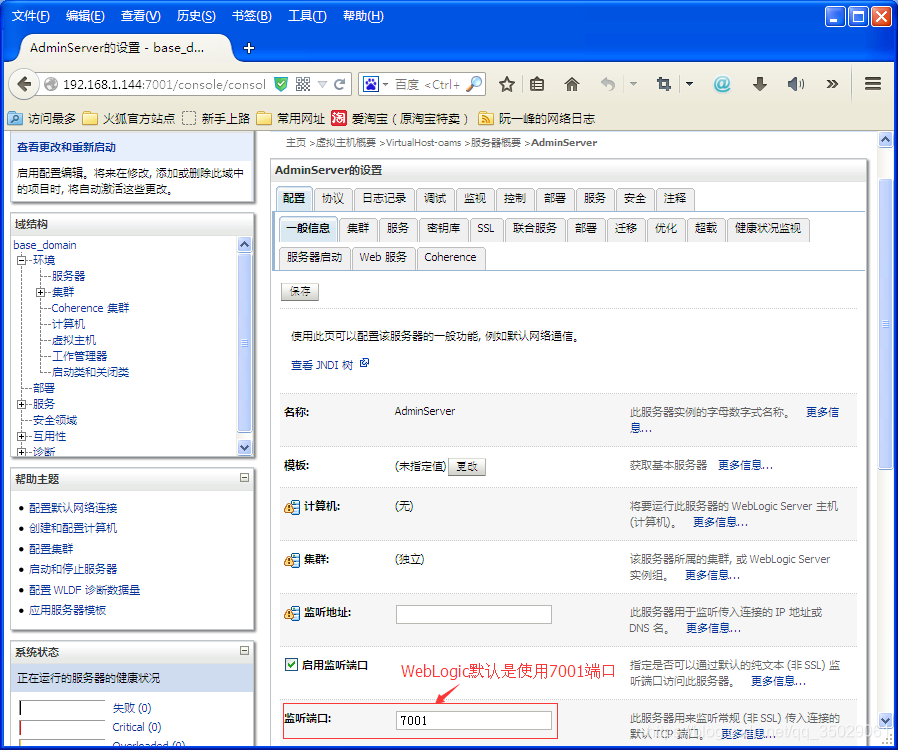Bookmark this page with the star icon

(x=507, y=85)
